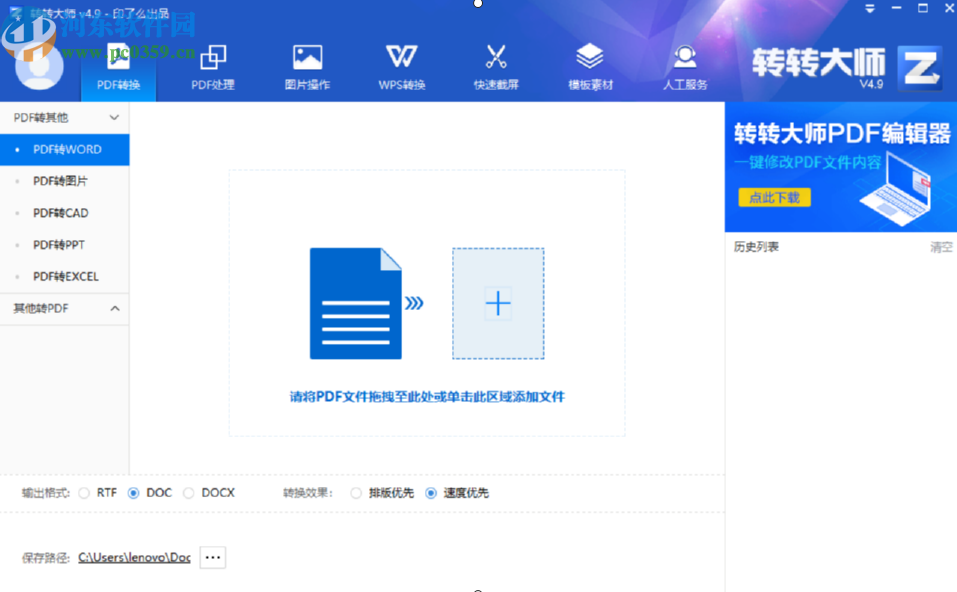This screenshot has width=957, height=592.
Task: Select the WPS转换 conversion icon
Action: [x=400, y=65]
